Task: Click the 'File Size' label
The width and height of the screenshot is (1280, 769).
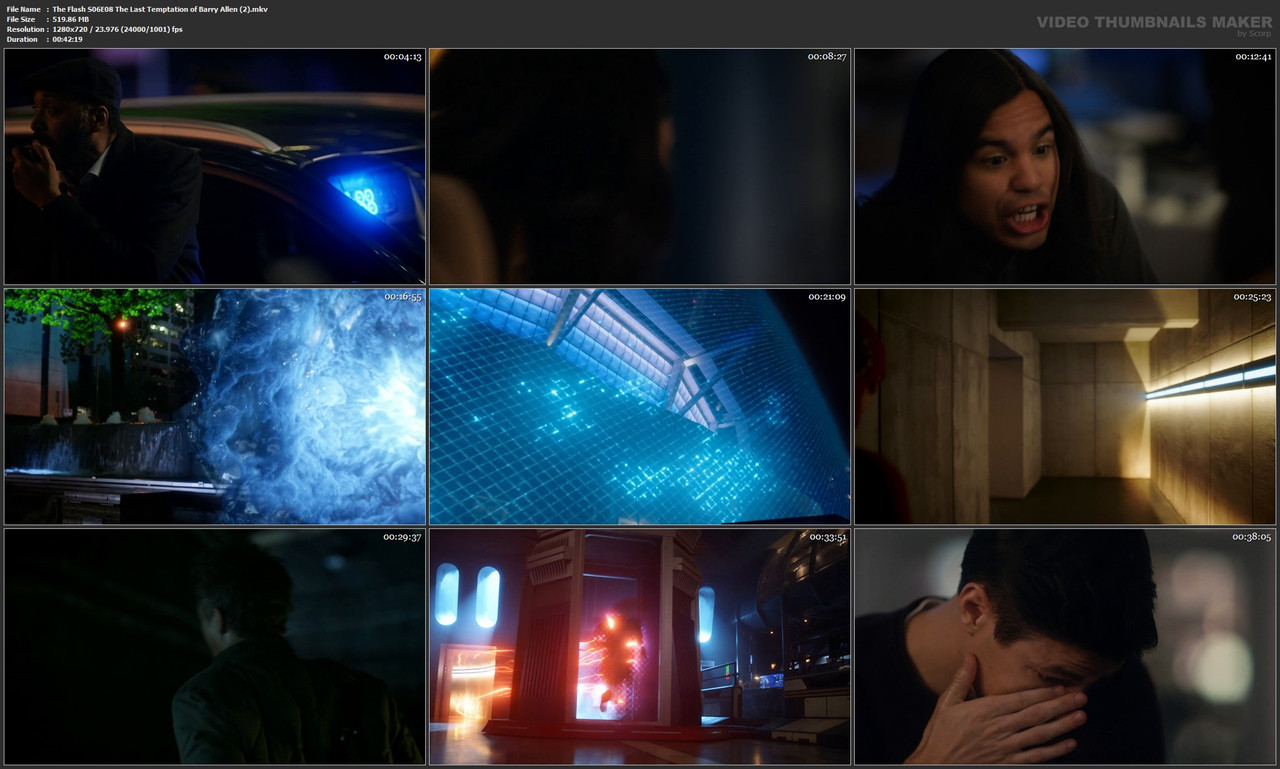Action: tap(21, 19)
